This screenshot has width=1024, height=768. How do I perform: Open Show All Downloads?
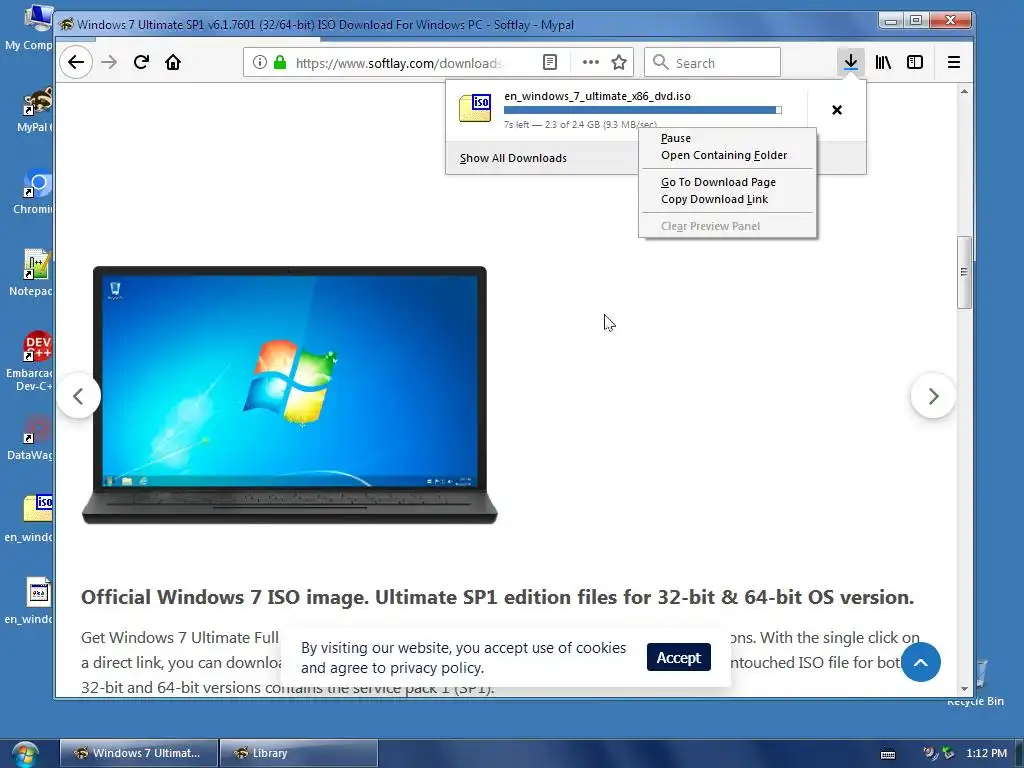click(513, 158)
